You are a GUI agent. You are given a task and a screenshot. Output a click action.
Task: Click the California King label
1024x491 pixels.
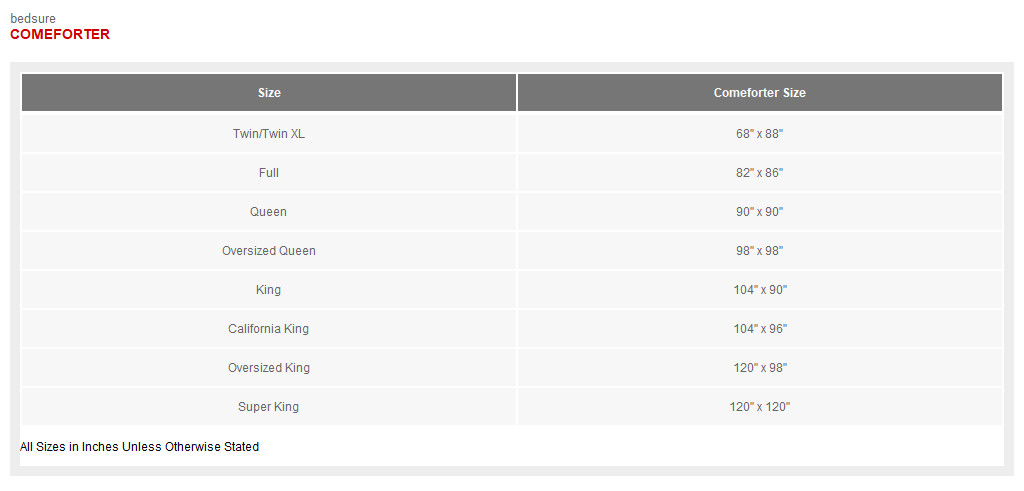coord(269,329)
